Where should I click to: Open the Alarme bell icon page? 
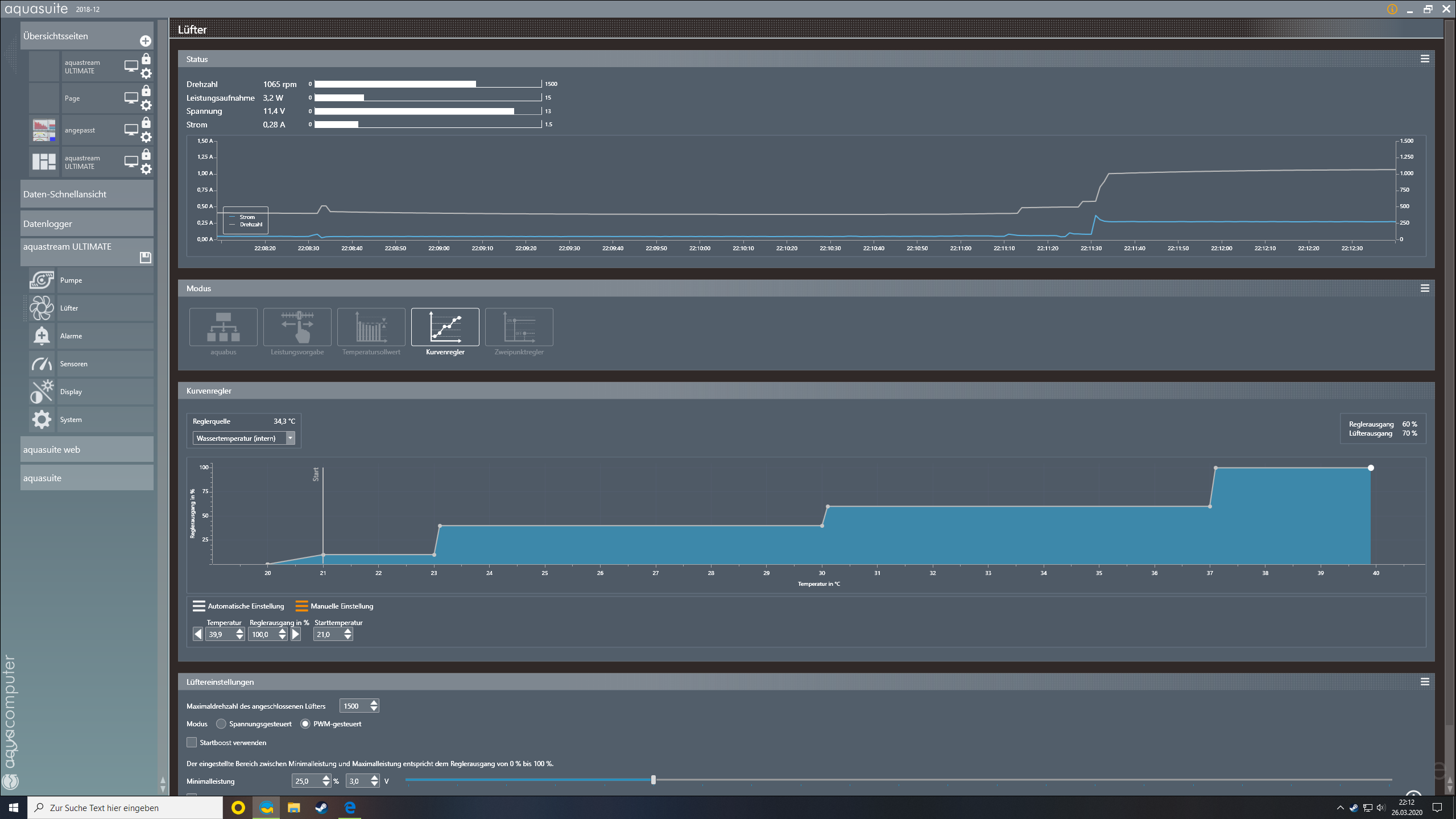(x=42, y=336)
